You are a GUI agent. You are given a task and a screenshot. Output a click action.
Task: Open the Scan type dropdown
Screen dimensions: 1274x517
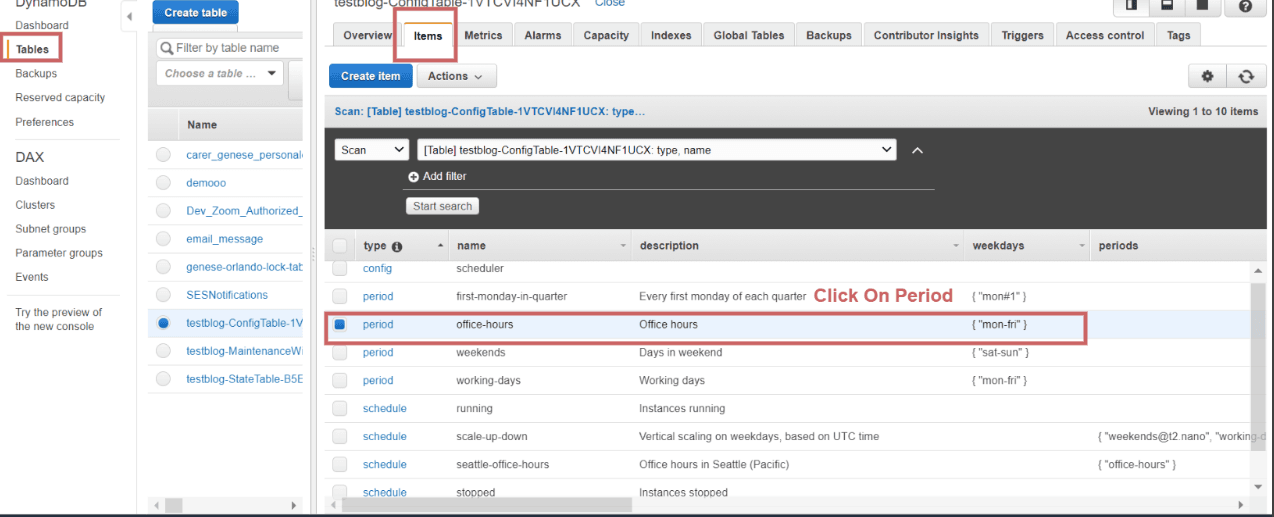click(x=372, y=150)
